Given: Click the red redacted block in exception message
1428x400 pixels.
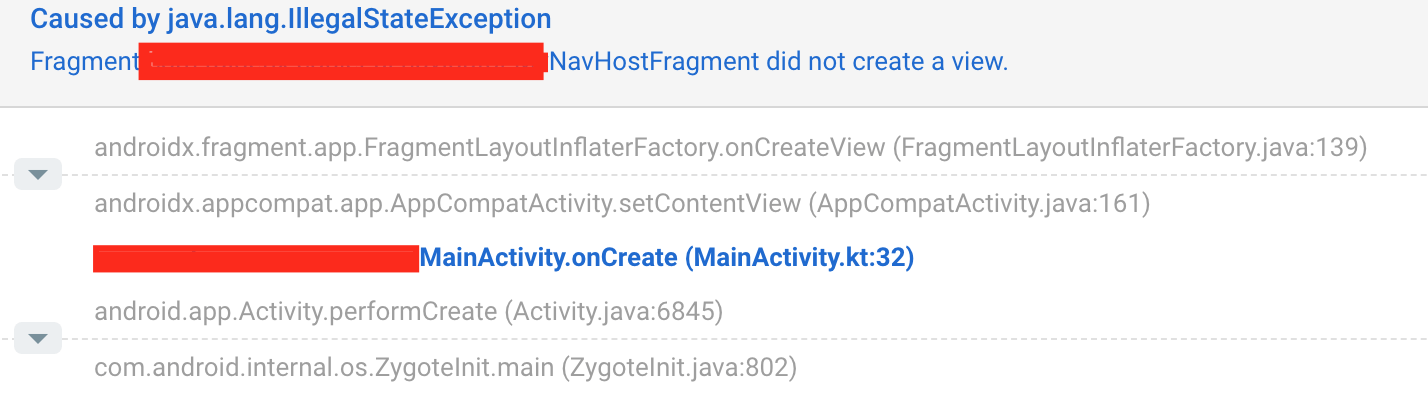Looking at the screenshot, I should (x=341, y=62).
